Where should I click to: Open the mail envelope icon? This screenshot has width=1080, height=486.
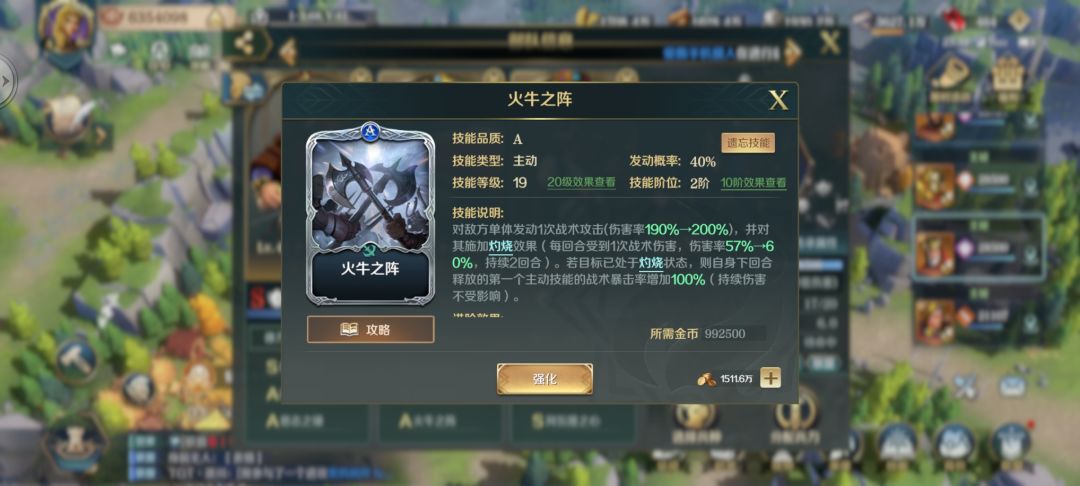[x=1012, y=386]
